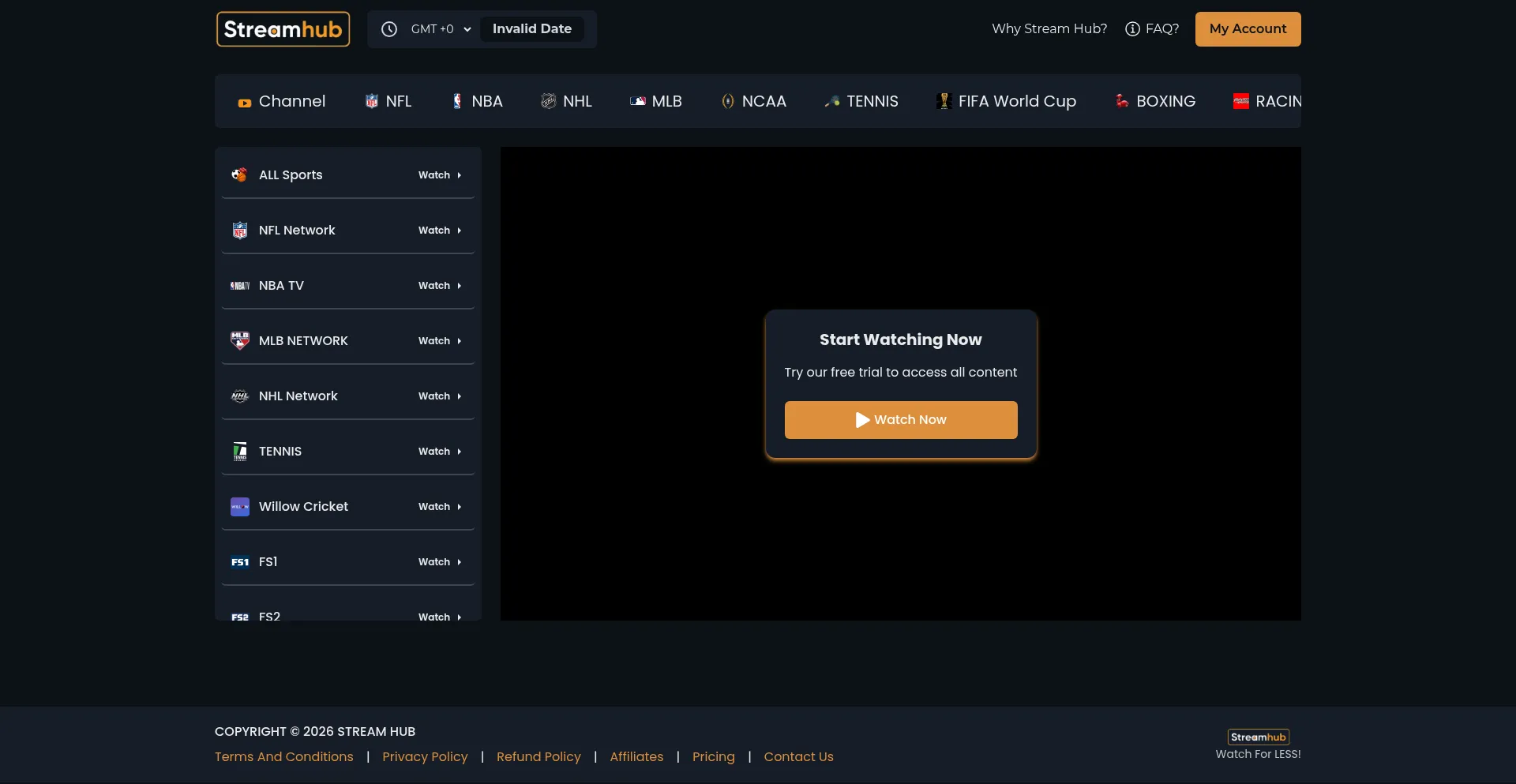This screenshot has width=1516, height=784.
Task: Click the MLB NETWORK channel name
Action: click(x=303, y=340)
